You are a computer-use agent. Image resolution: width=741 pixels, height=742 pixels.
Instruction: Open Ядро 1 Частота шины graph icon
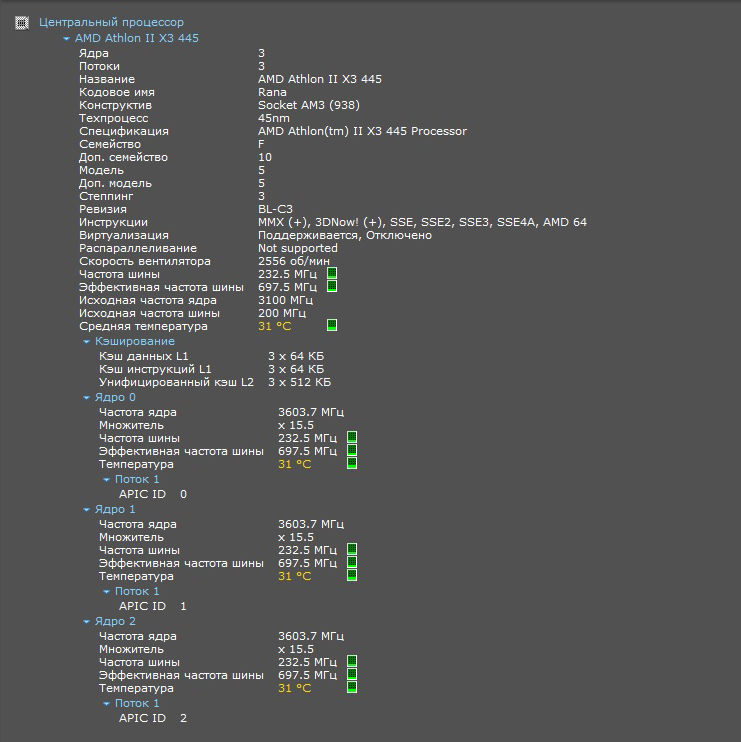click(352, 549)
